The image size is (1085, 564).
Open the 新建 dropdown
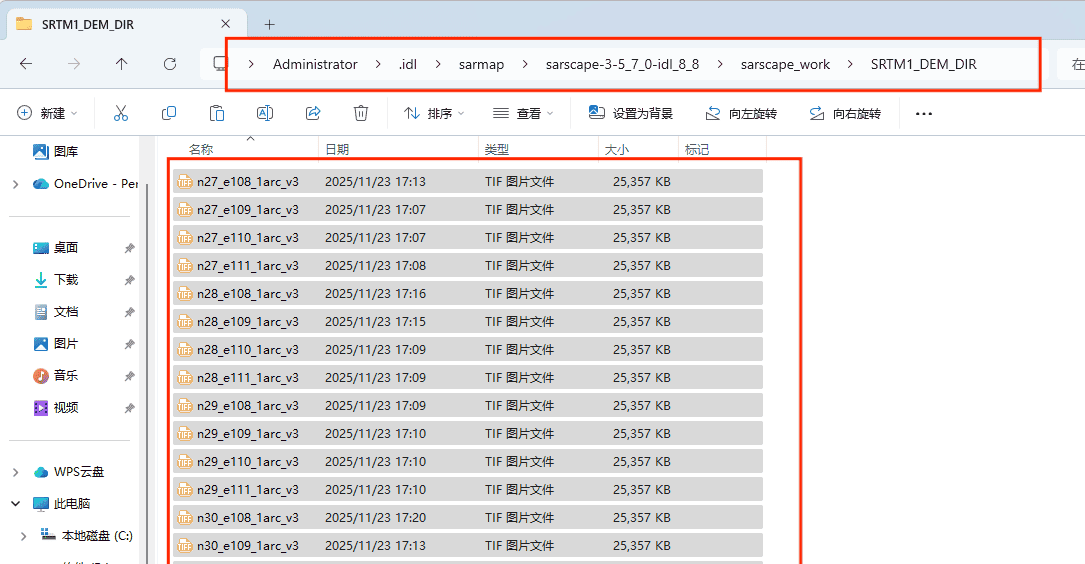[48, 113]
